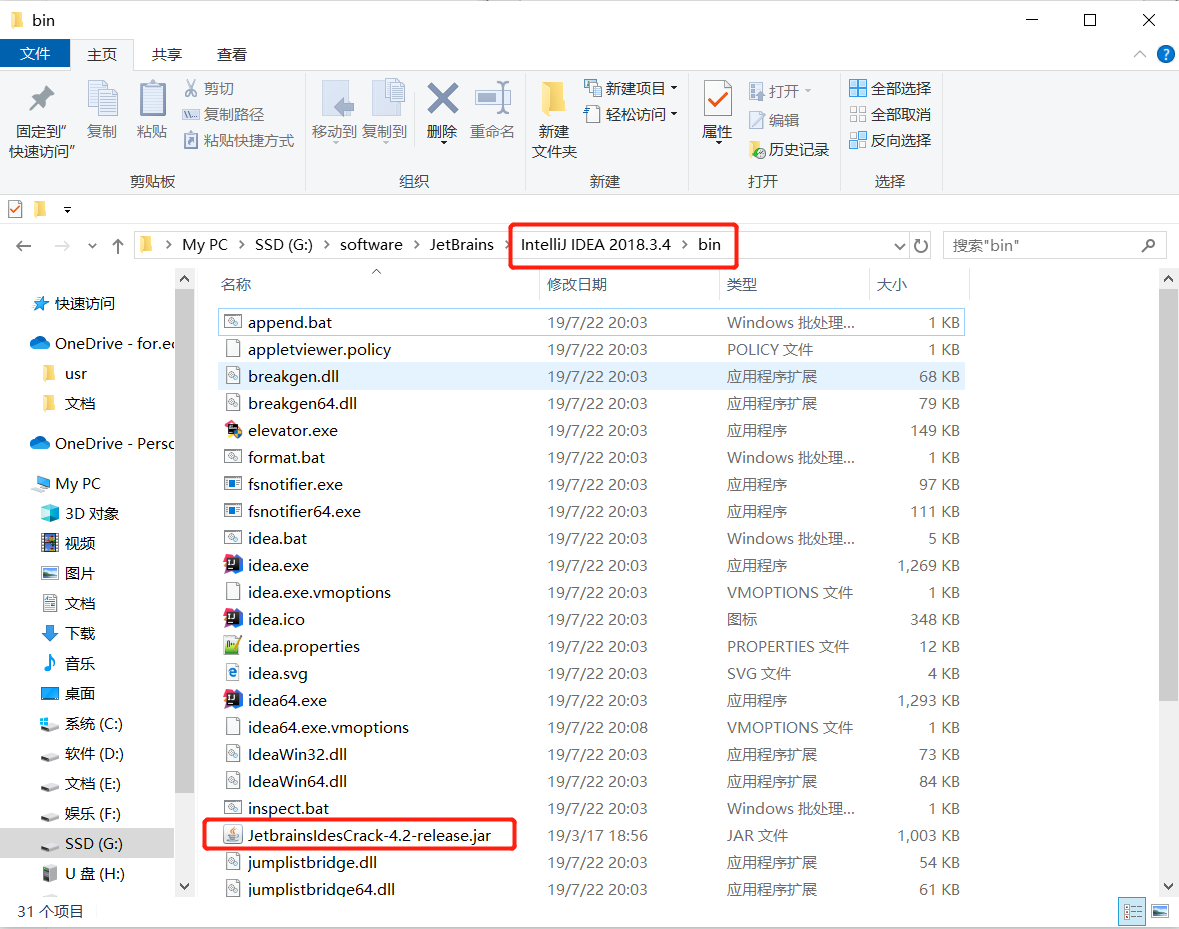Switch to View (查看) tab
This screenshot has width=1179, height=929.
click(232, 54)
